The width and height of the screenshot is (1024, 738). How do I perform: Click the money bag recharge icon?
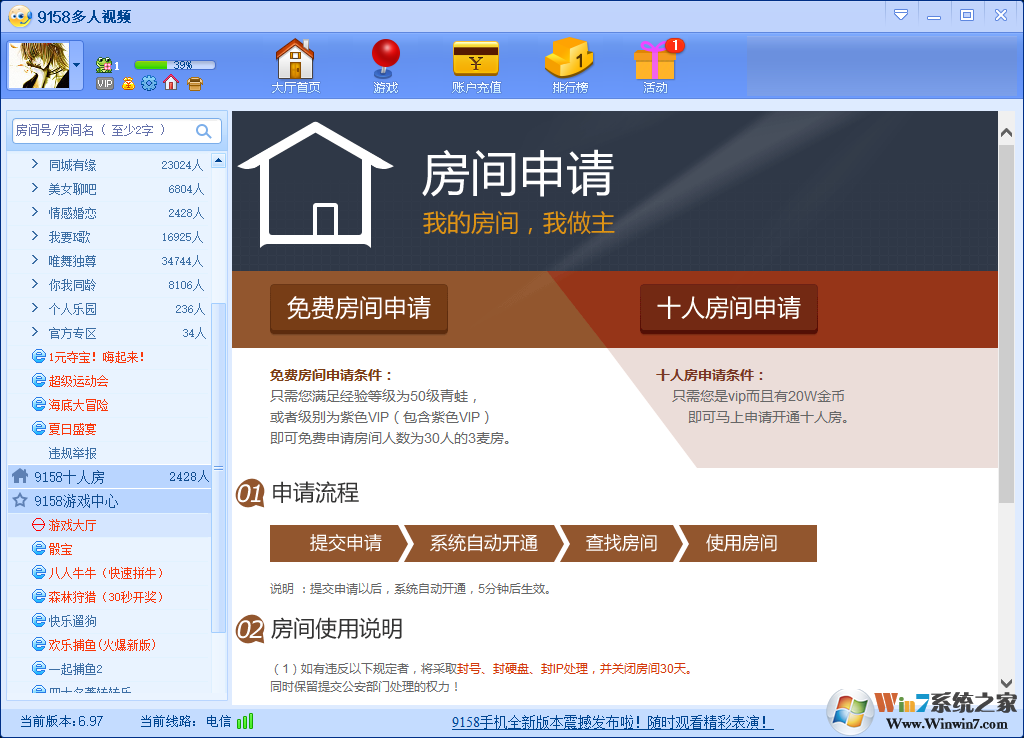(127, 84)
